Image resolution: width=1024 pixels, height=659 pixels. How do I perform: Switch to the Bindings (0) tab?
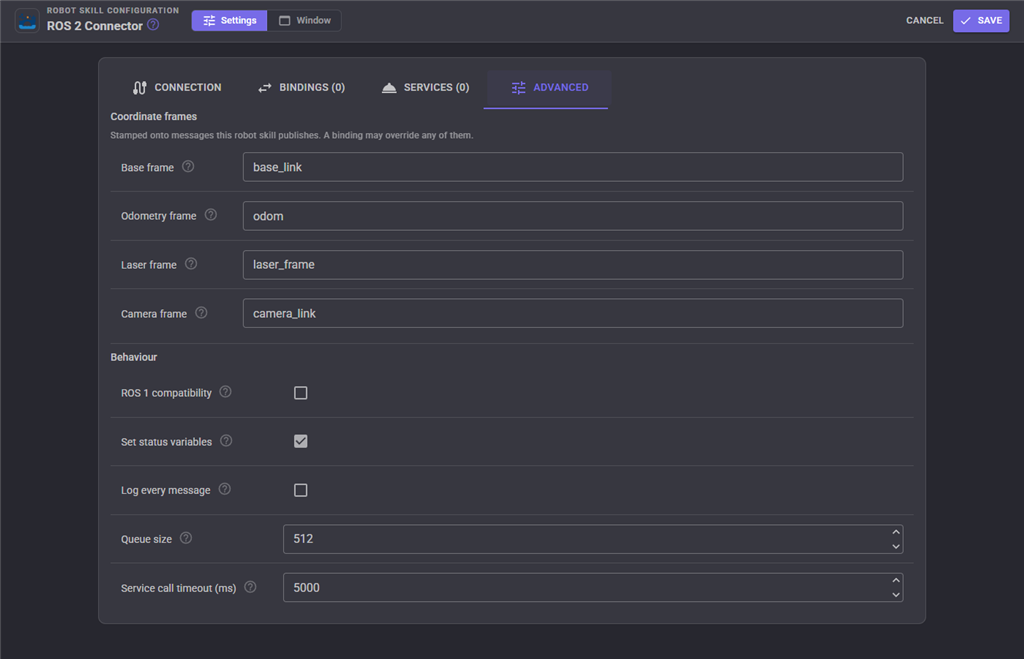301,88
